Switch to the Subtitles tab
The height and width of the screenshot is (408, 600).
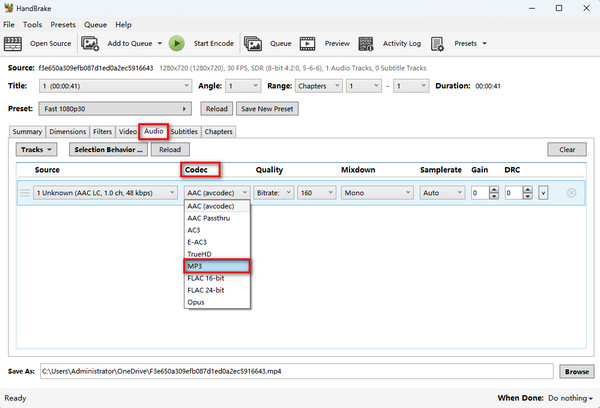[x=184, y=132]
